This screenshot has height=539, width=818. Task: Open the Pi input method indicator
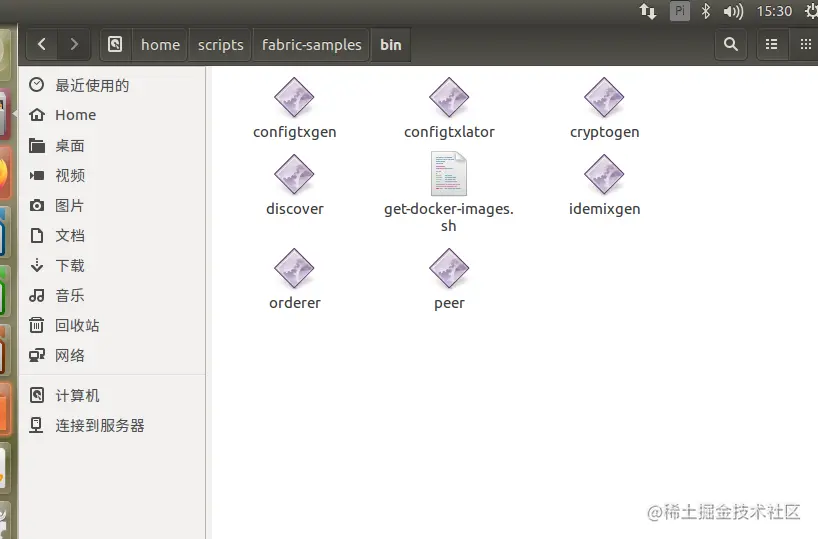680,11
